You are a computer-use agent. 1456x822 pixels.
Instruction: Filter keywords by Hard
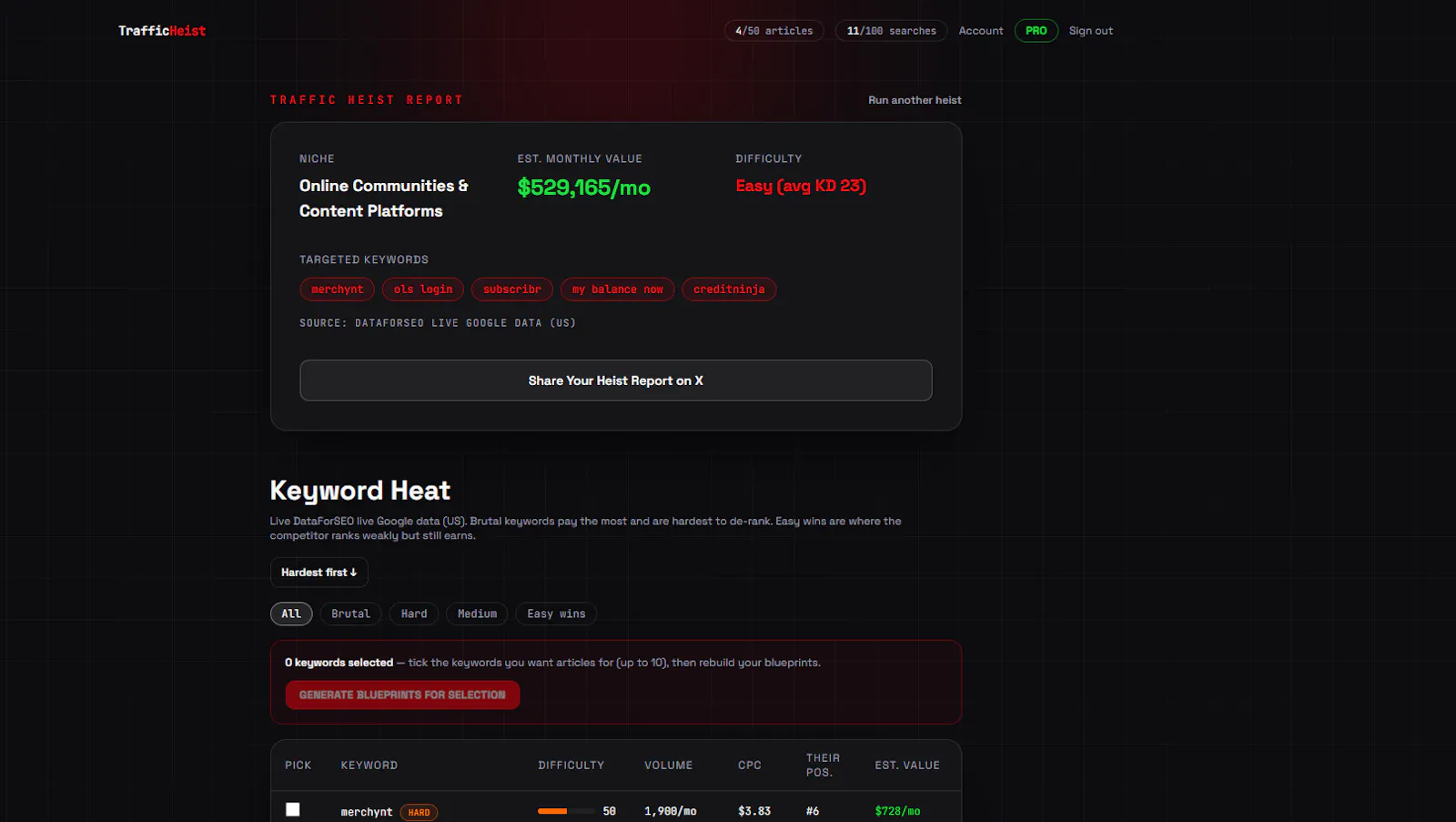pos(414,614)
